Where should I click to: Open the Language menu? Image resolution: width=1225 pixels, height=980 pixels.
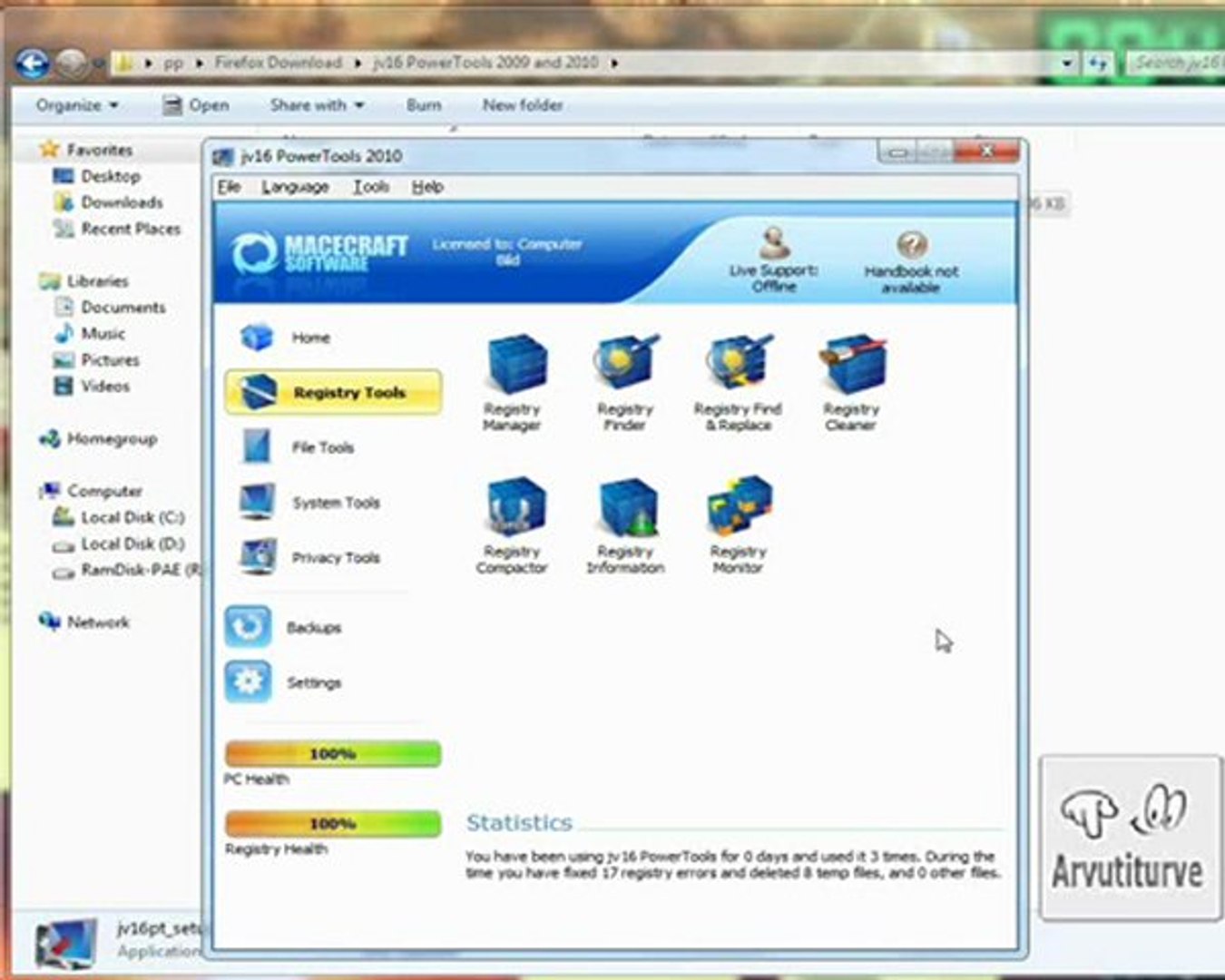click(x=295, y=187)
